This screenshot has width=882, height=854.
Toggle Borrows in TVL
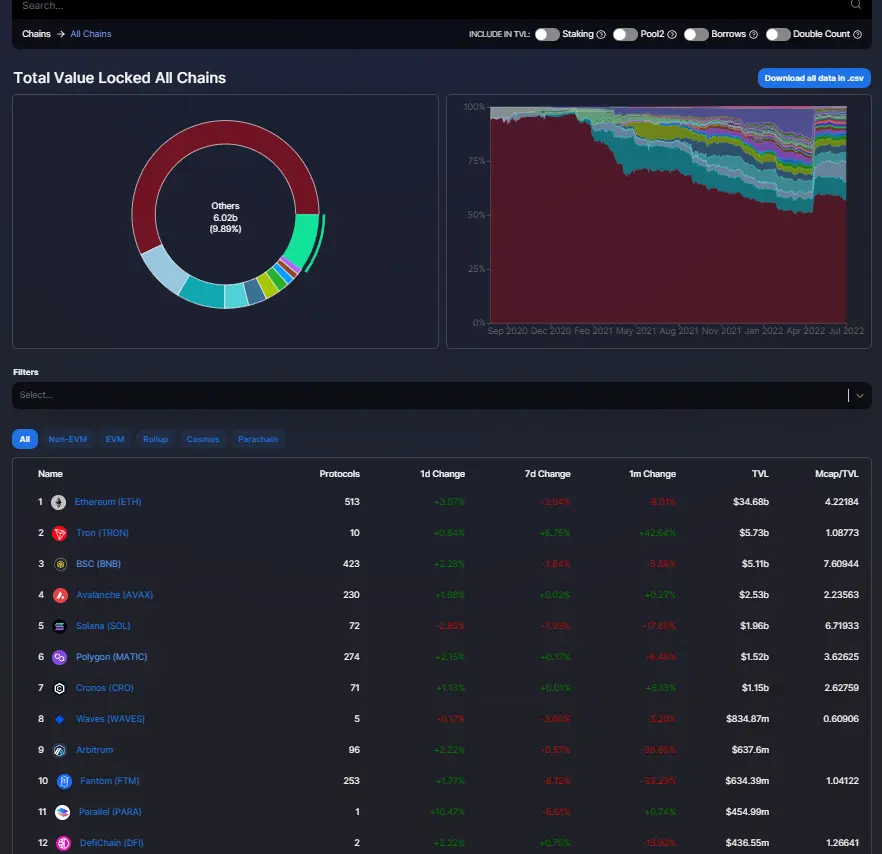point(696,34)
